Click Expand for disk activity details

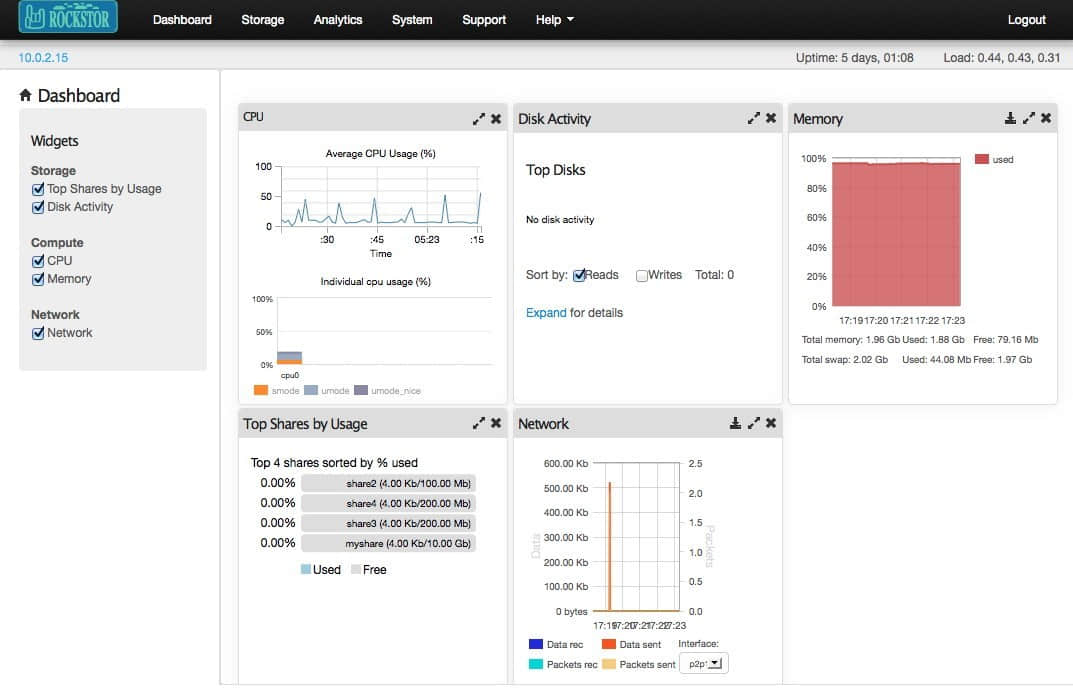(x=546, y=313)
